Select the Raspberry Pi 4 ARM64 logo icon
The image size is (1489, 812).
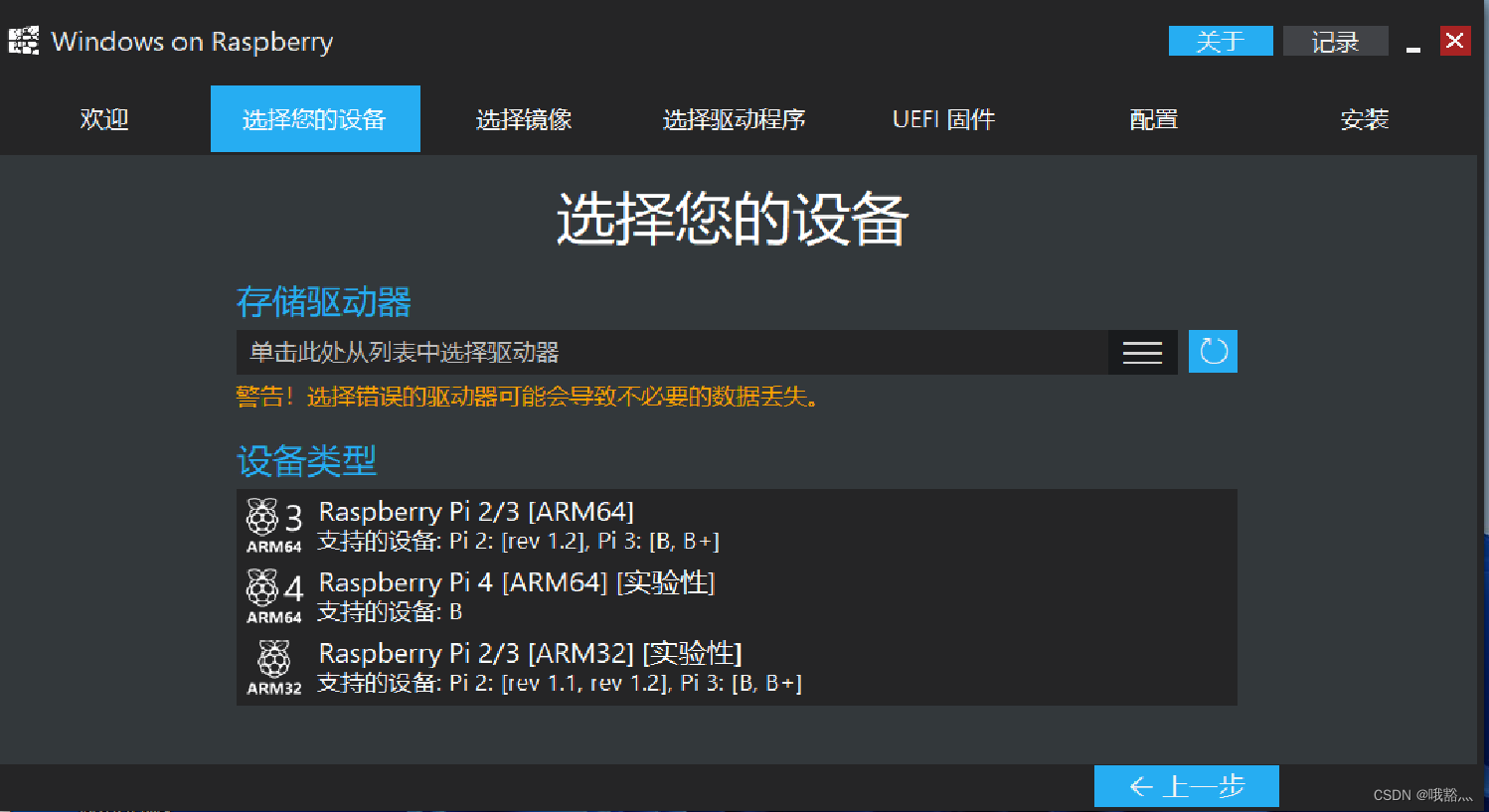274,596
